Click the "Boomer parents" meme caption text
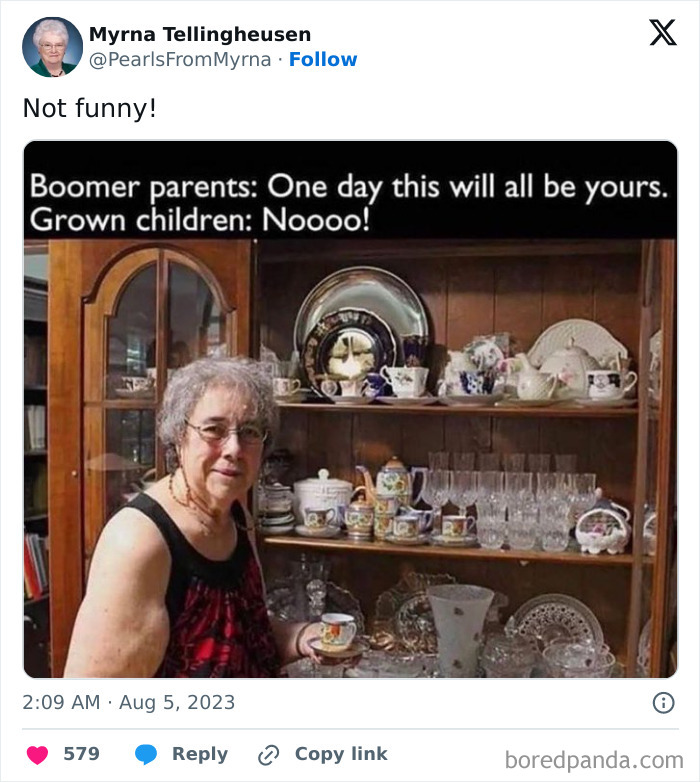Viewport: 700px width, 782px height. coord(348,202)
